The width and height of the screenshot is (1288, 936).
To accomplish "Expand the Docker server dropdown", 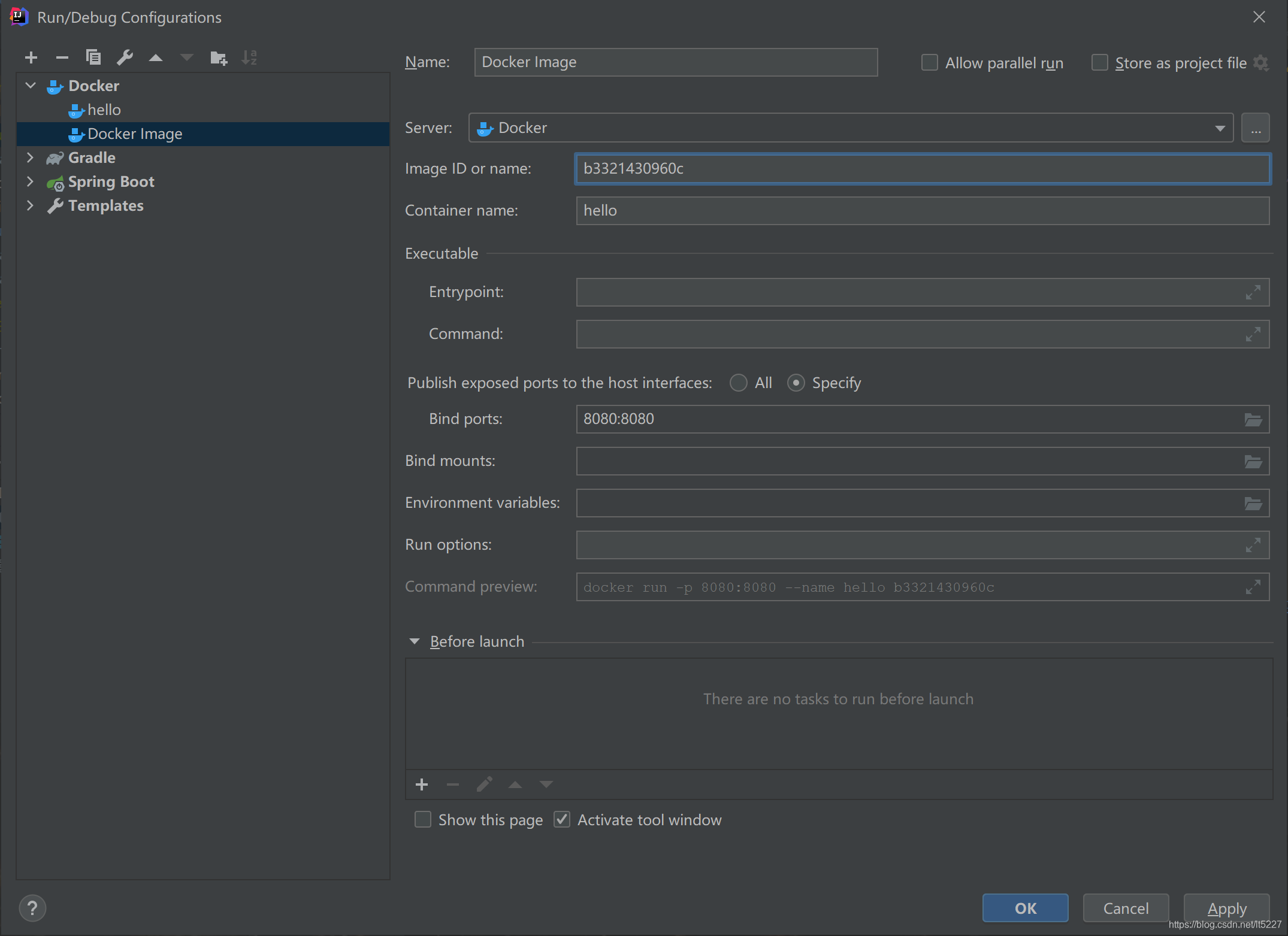I will [x=1222, y=127].
